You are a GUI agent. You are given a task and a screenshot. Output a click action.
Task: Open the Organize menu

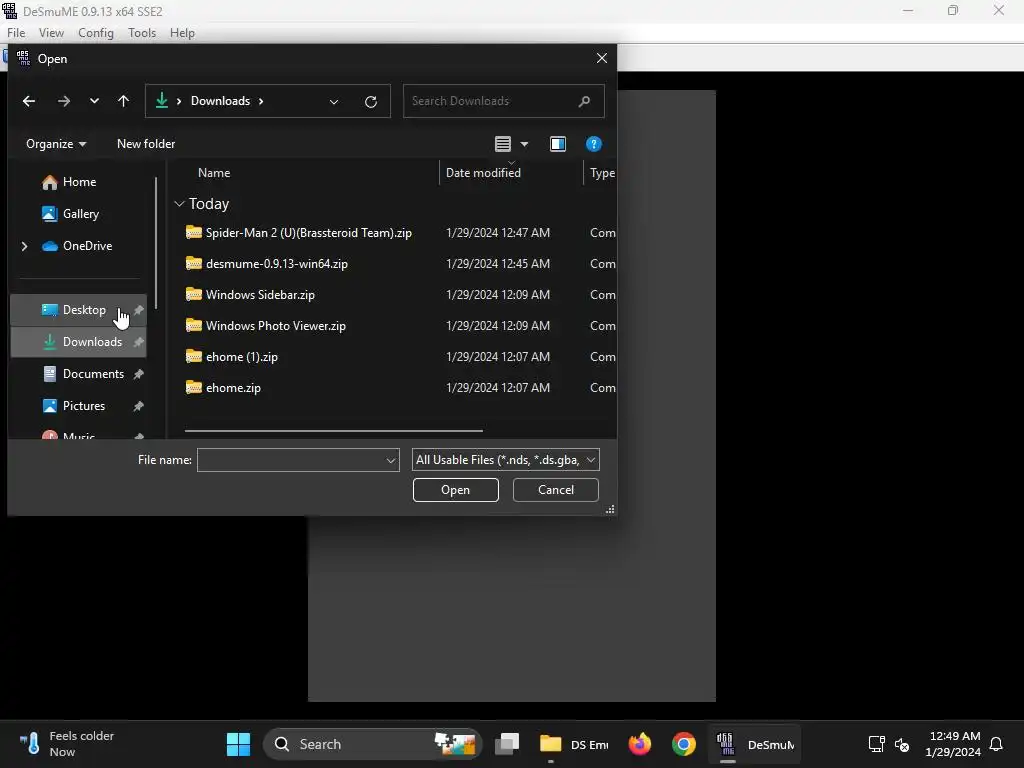56,144
